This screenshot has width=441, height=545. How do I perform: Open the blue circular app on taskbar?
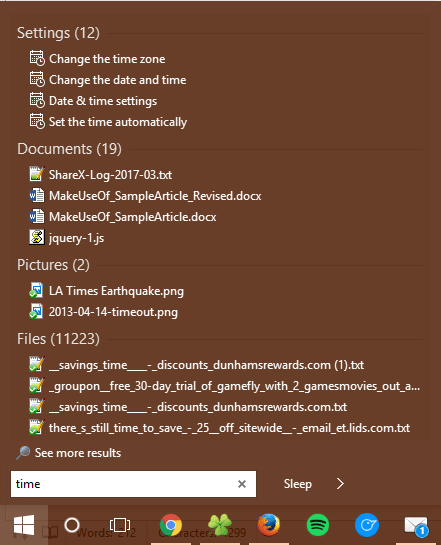(367, 525)
